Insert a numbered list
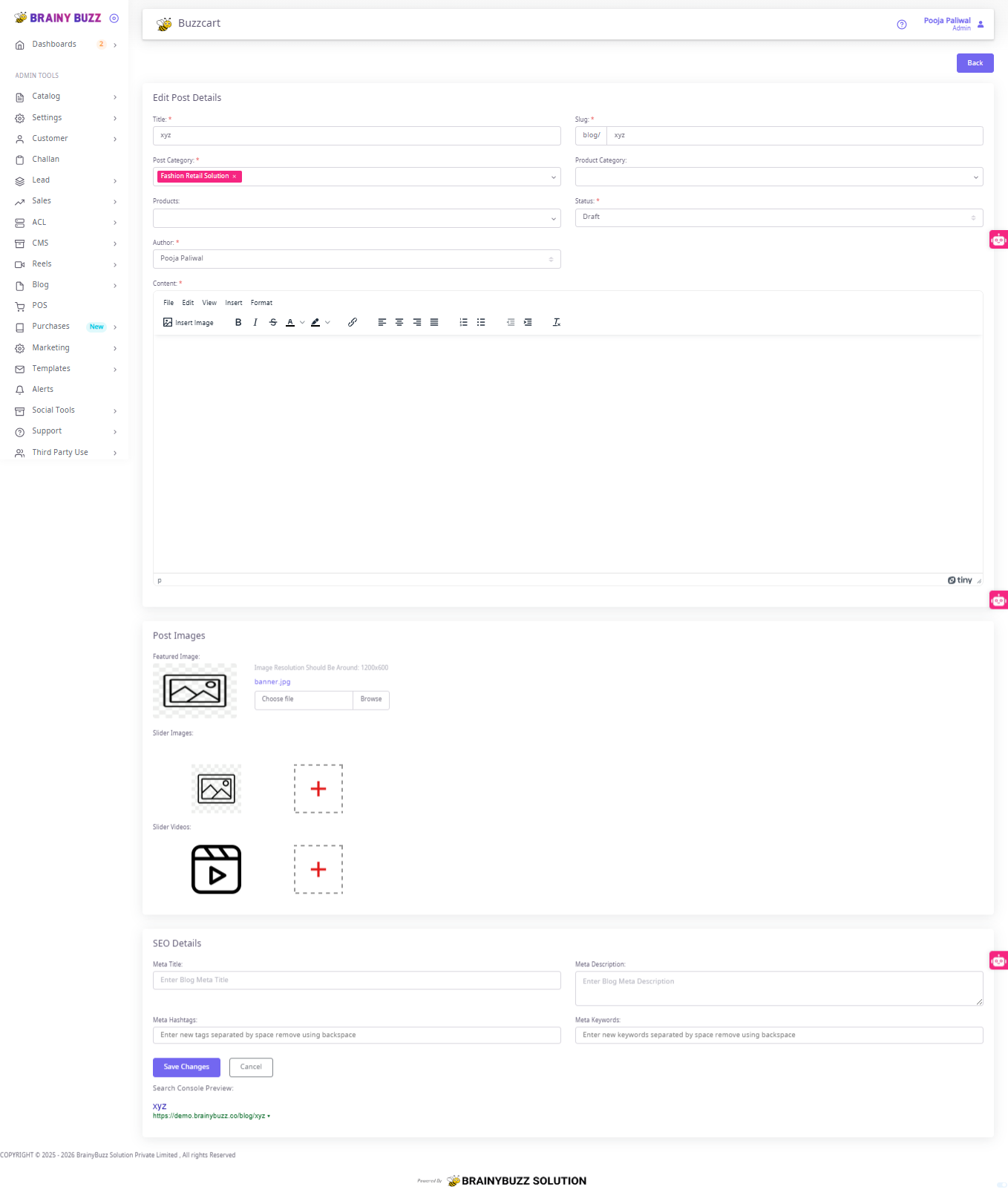Viewport: 1008px width, 1195px height. 463,322
